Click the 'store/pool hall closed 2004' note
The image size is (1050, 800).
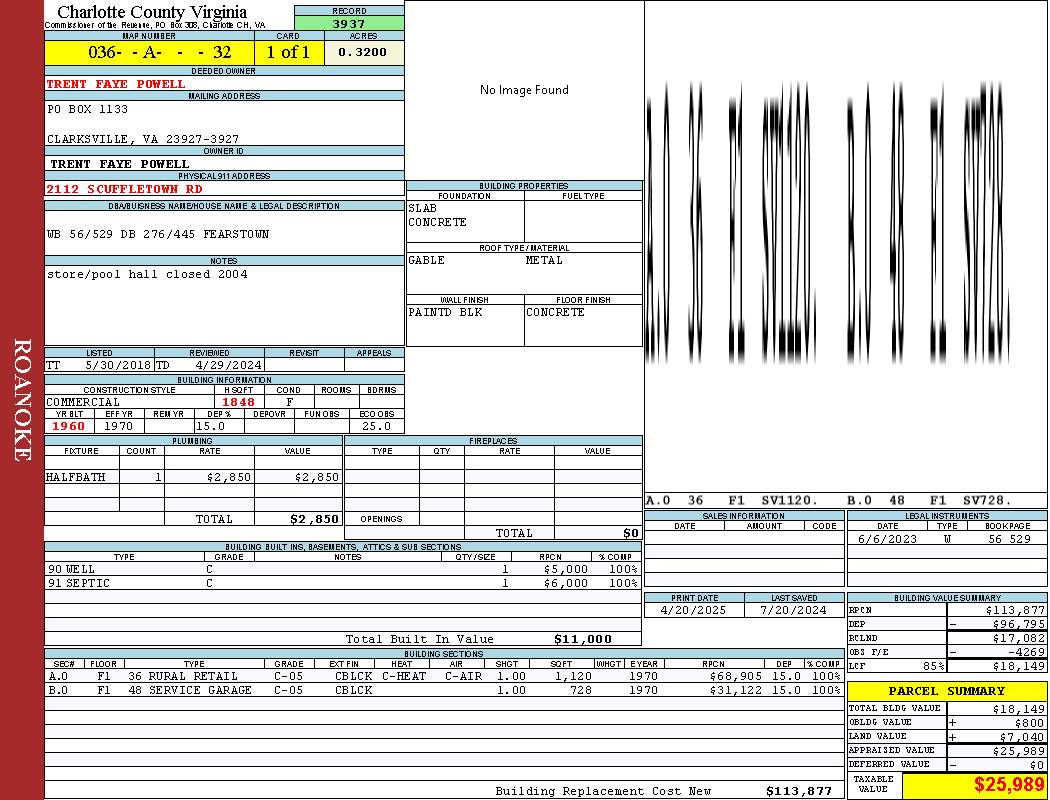(x=147, y=274)
